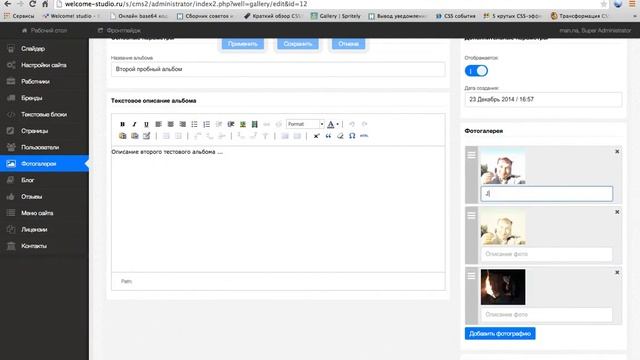Click the browser address bar URL
Image resolution: width=640 pixels, height=360 pixels.
pyautogui.click(x=186, y=4)
